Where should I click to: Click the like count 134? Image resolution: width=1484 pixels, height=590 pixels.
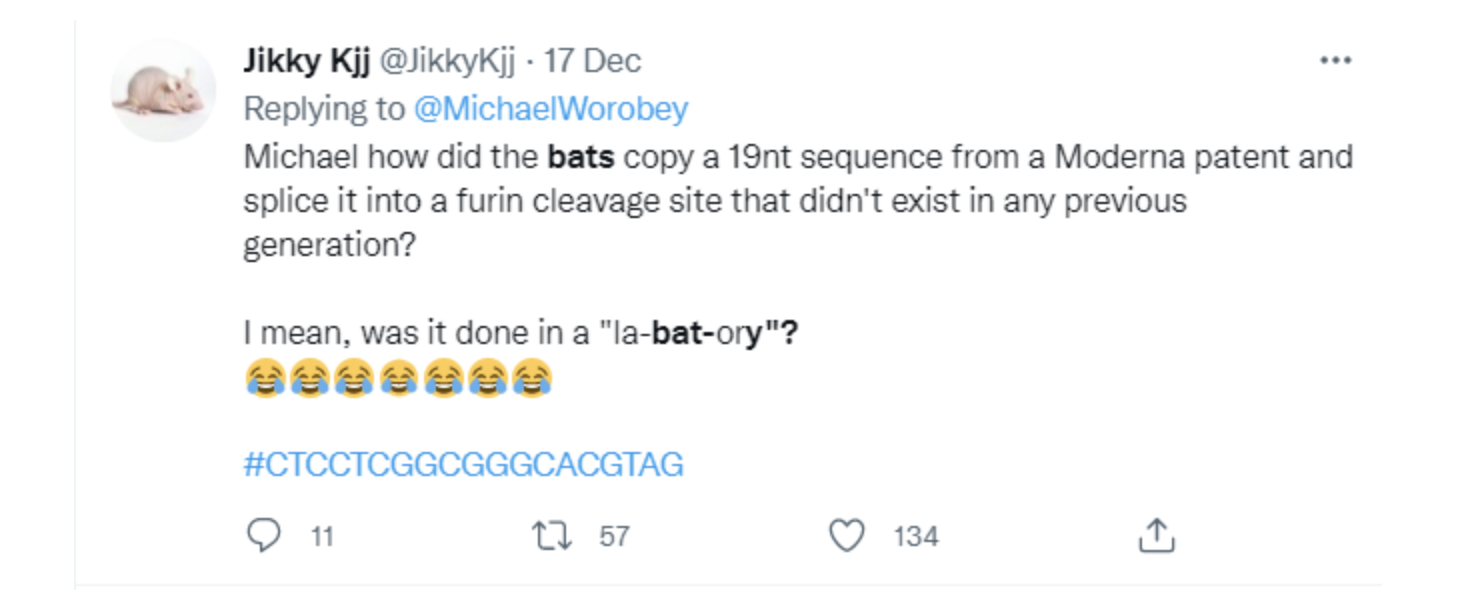click(916, 537)
